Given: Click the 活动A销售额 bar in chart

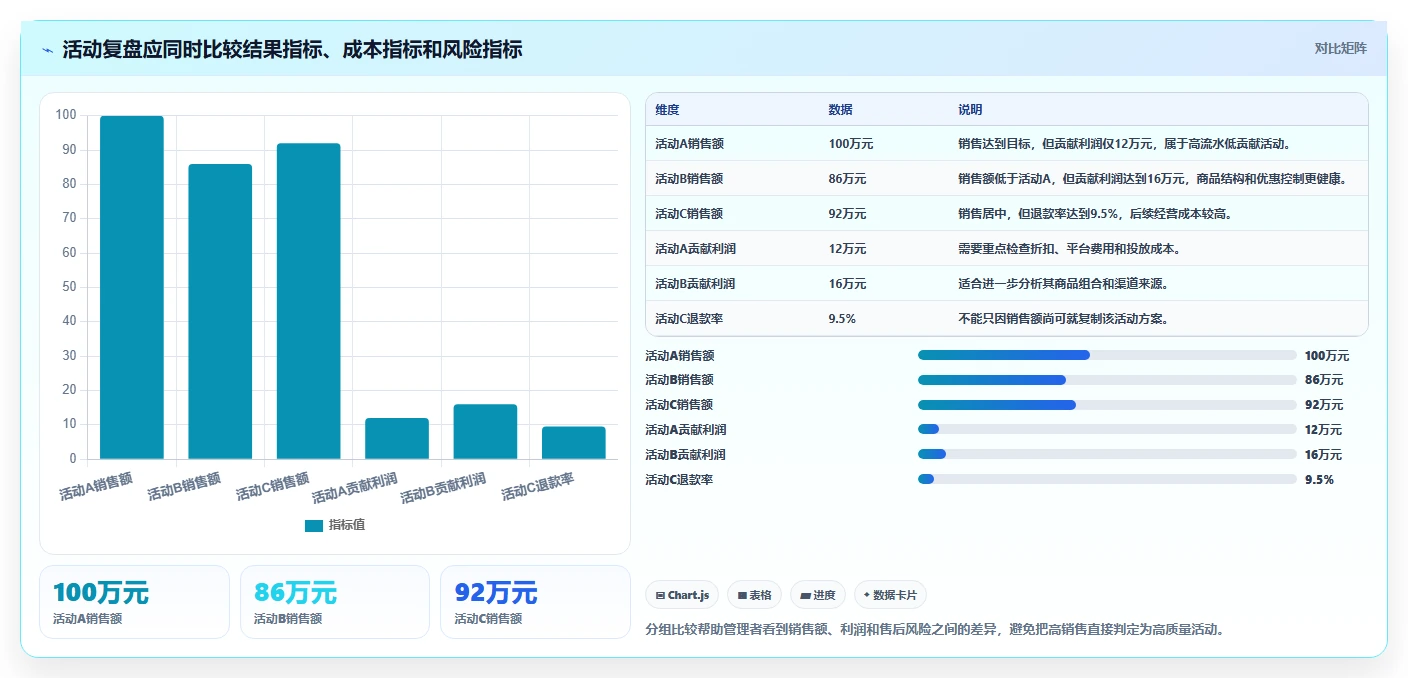Looking at the screenshot, I should (132, 287).
